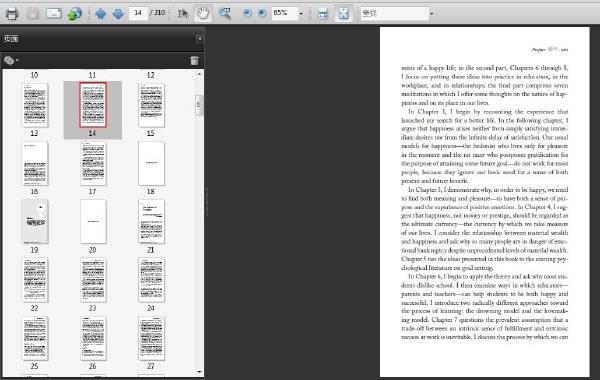
Task: Select the page 27 thumbnail
Action: [151, 338]
